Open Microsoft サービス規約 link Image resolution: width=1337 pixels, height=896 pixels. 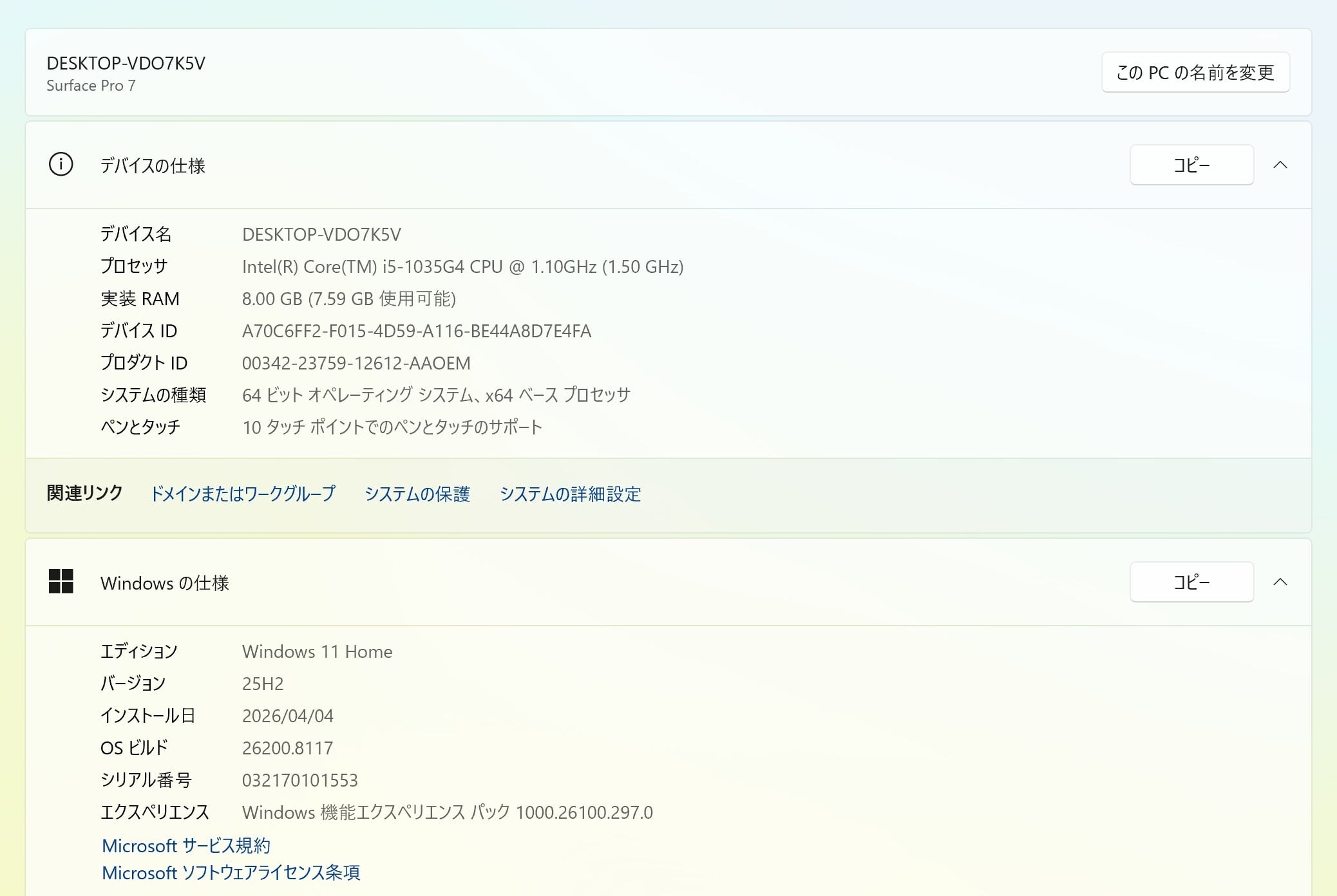point(186,845)
